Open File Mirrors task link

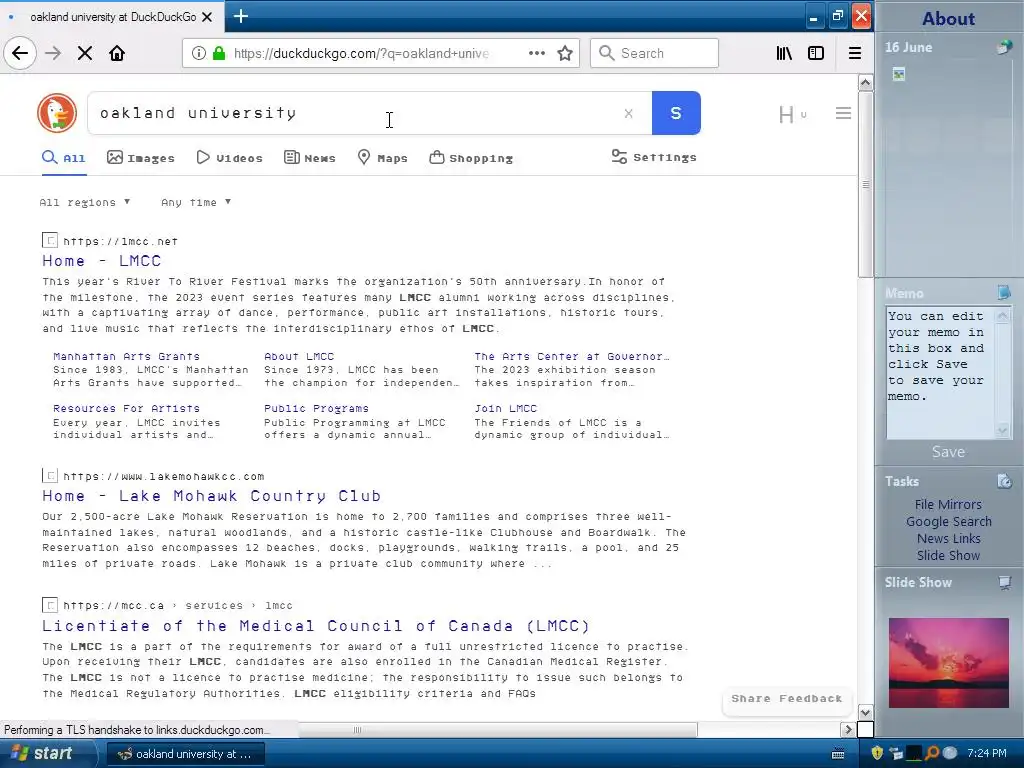point(948,504)
